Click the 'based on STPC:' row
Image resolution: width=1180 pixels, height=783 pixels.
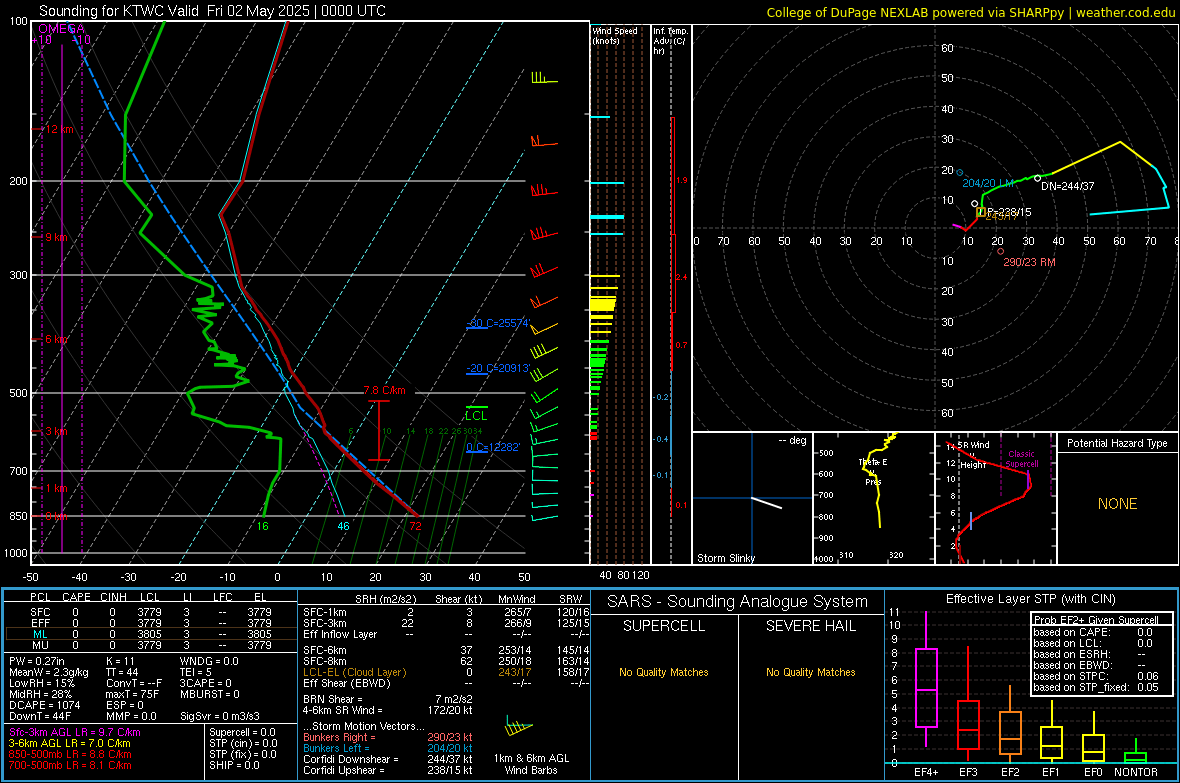(1096, 676)
